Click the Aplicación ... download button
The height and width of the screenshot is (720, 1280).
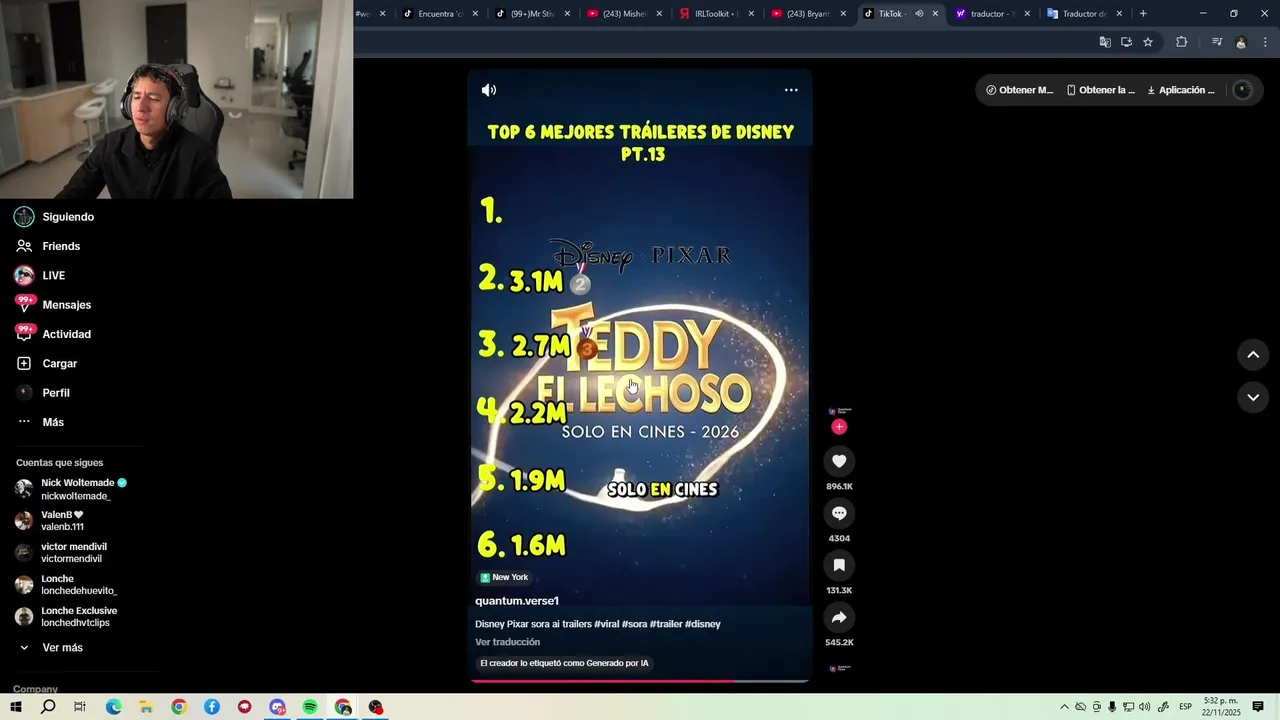coord(1181,90)
